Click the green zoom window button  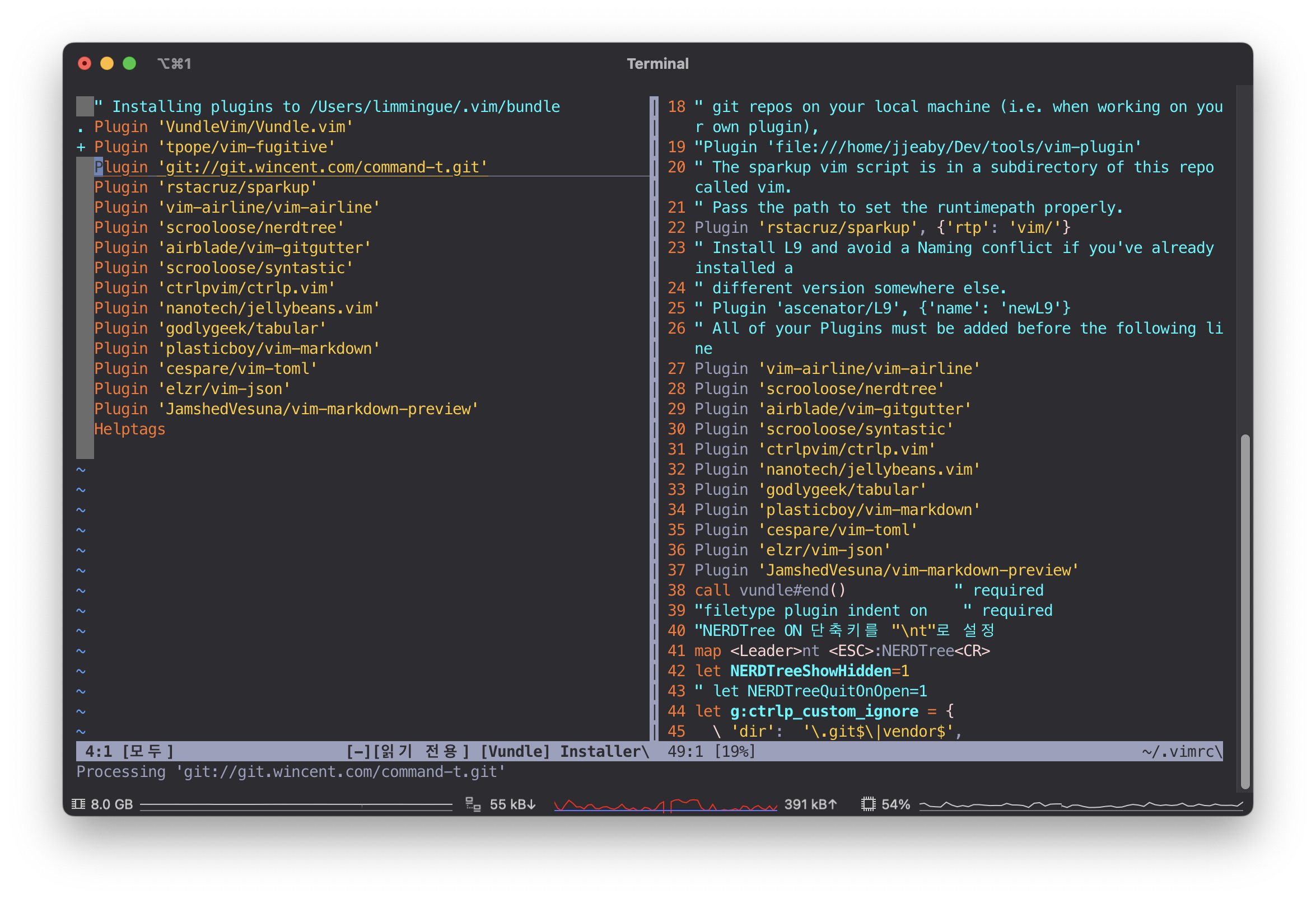point(130,63)
